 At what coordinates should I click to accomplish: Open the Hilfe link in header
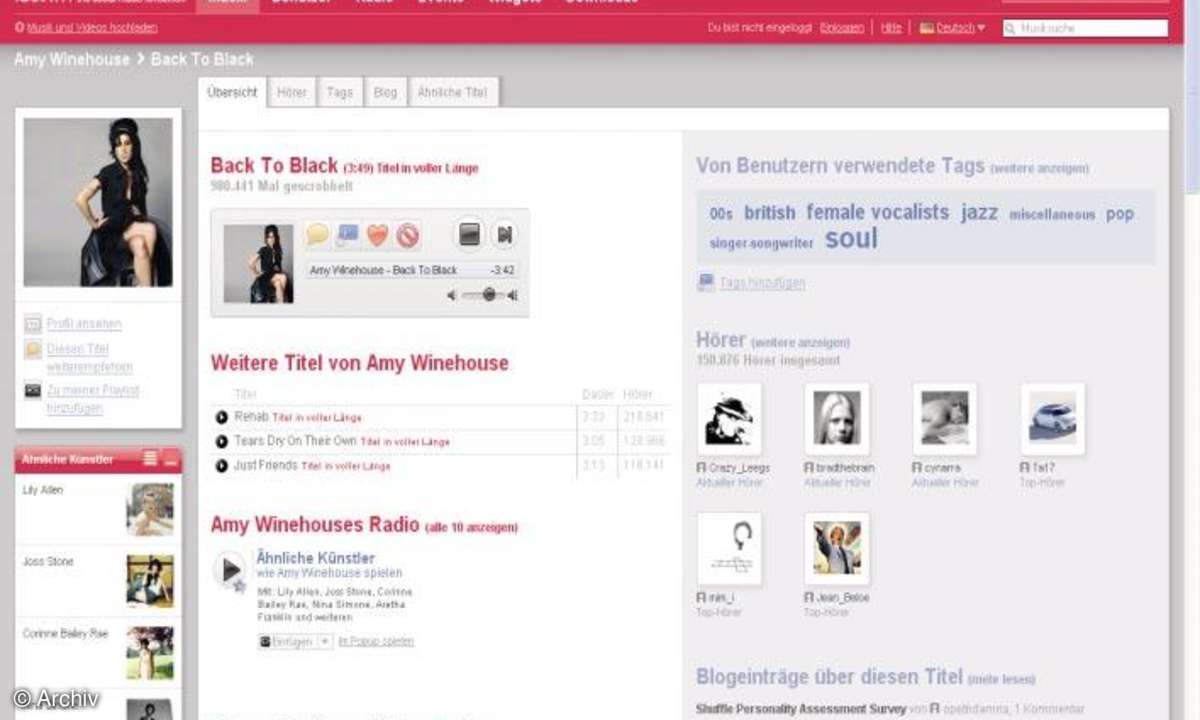point(891,28)
